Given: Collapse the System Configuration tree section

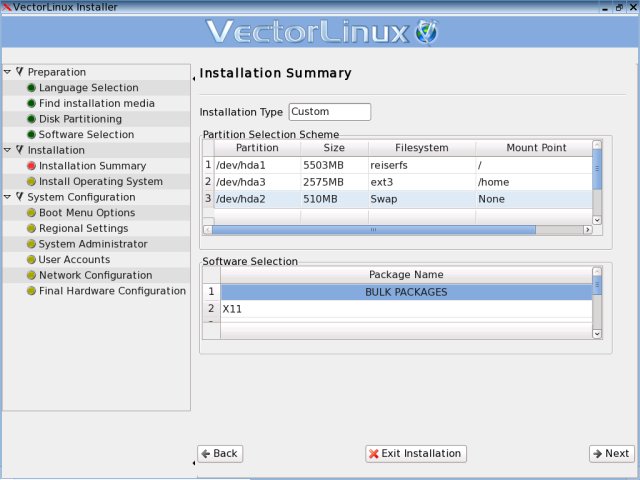Looking at the screenshot, I should pyautogui.click(x=8, y=197).
